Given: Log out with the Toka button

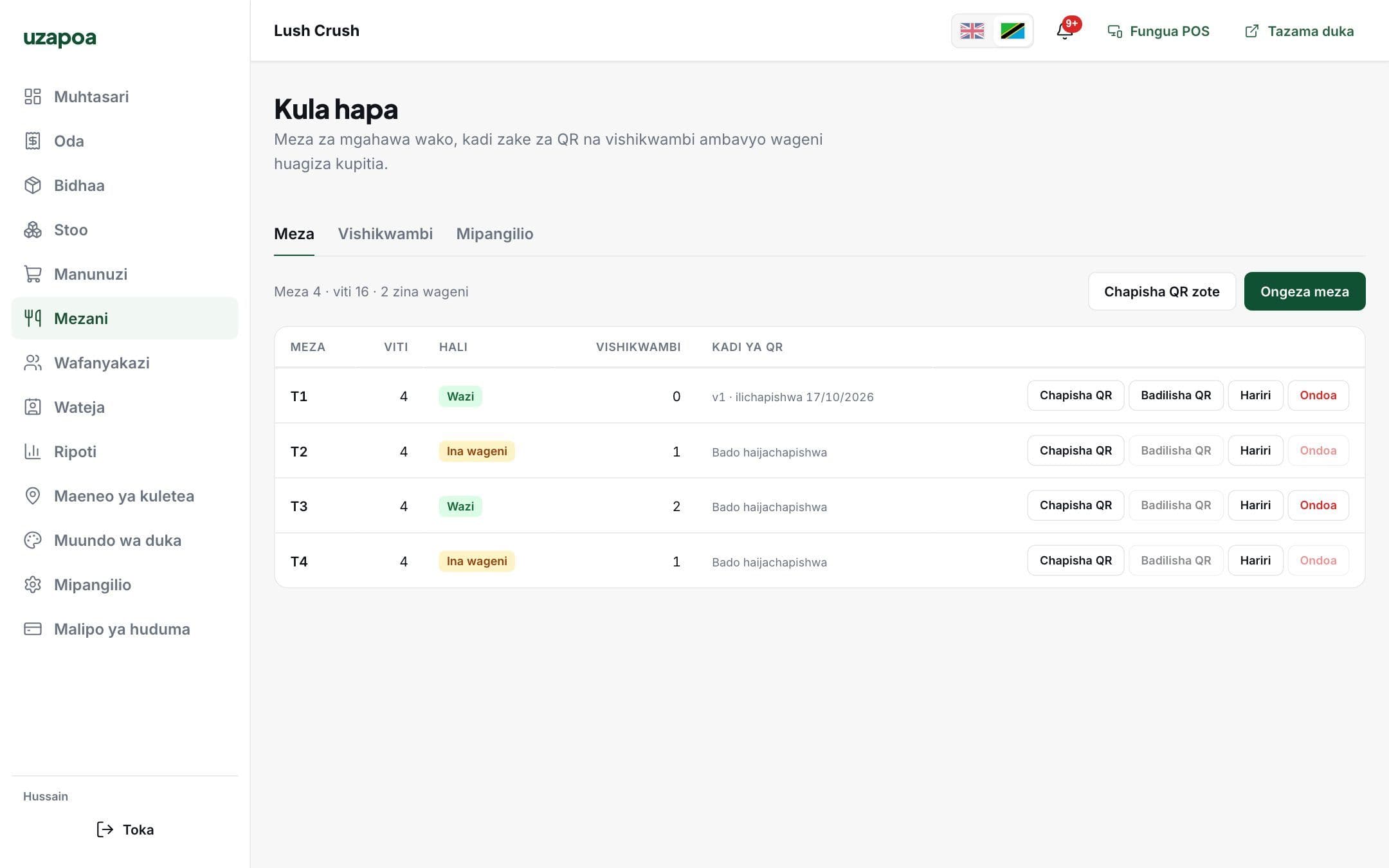Looking at the screenshot, I should tap(125, 829).
